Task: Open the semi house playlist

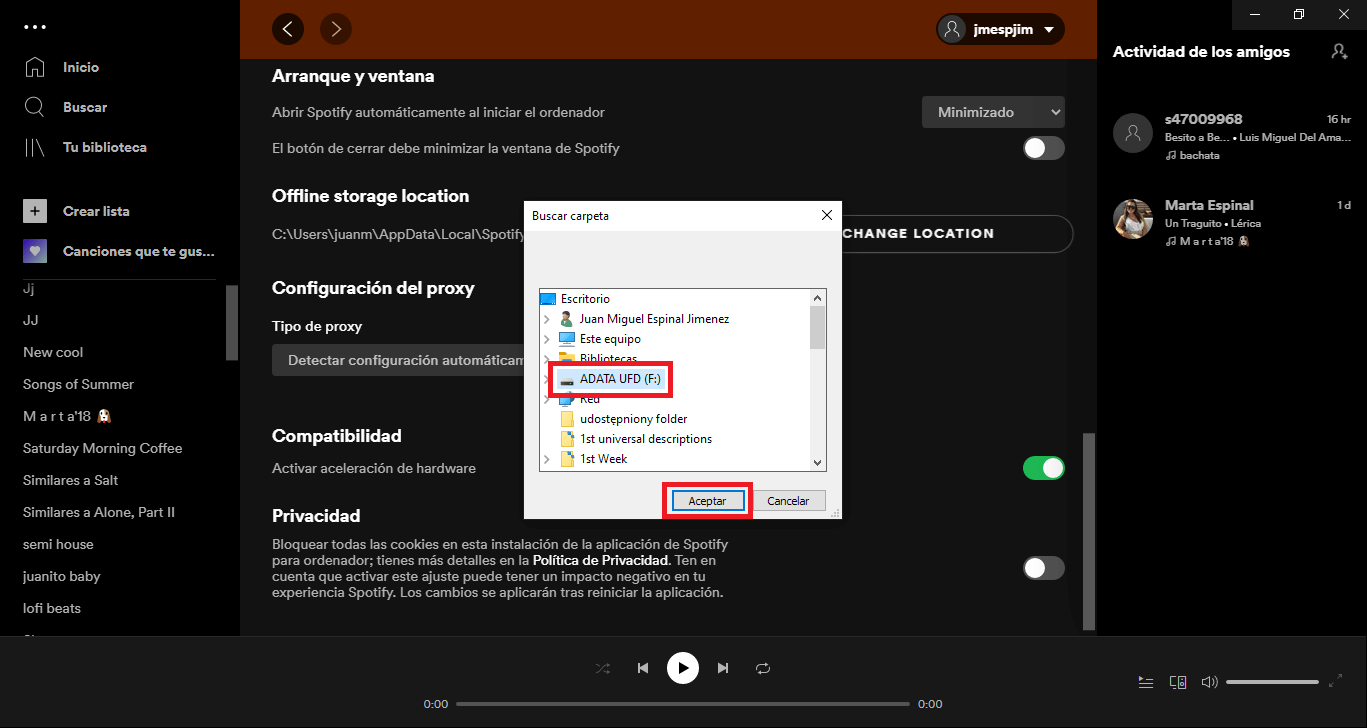Action: [x=58, y=544]
